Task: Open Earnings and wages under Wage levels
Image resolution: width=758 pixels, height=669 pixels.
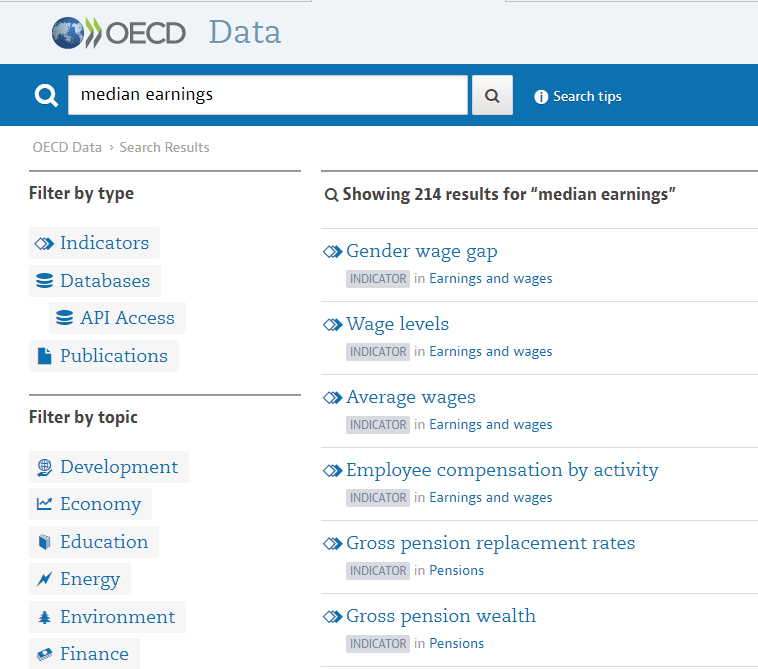Action: [x=491, y=352]
